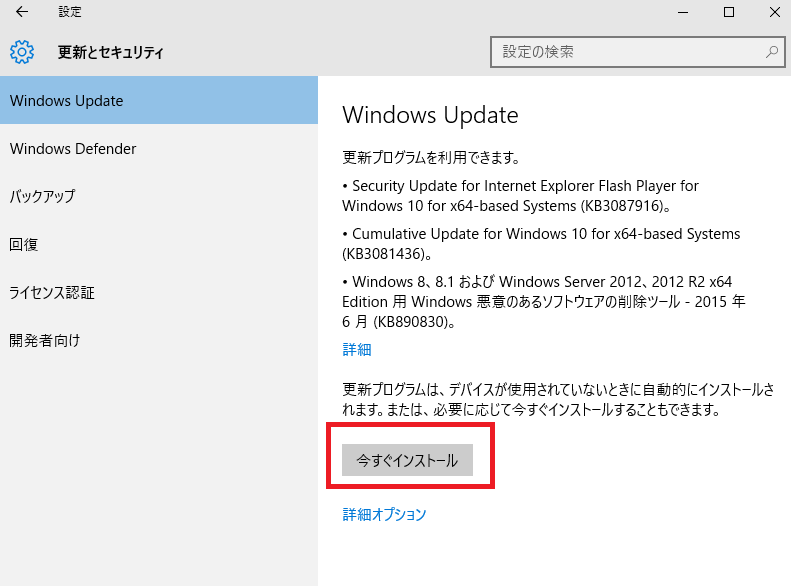Screen dimensions: 791x586
Task: Click the Windows Update page heading
Action: (430, 115)
